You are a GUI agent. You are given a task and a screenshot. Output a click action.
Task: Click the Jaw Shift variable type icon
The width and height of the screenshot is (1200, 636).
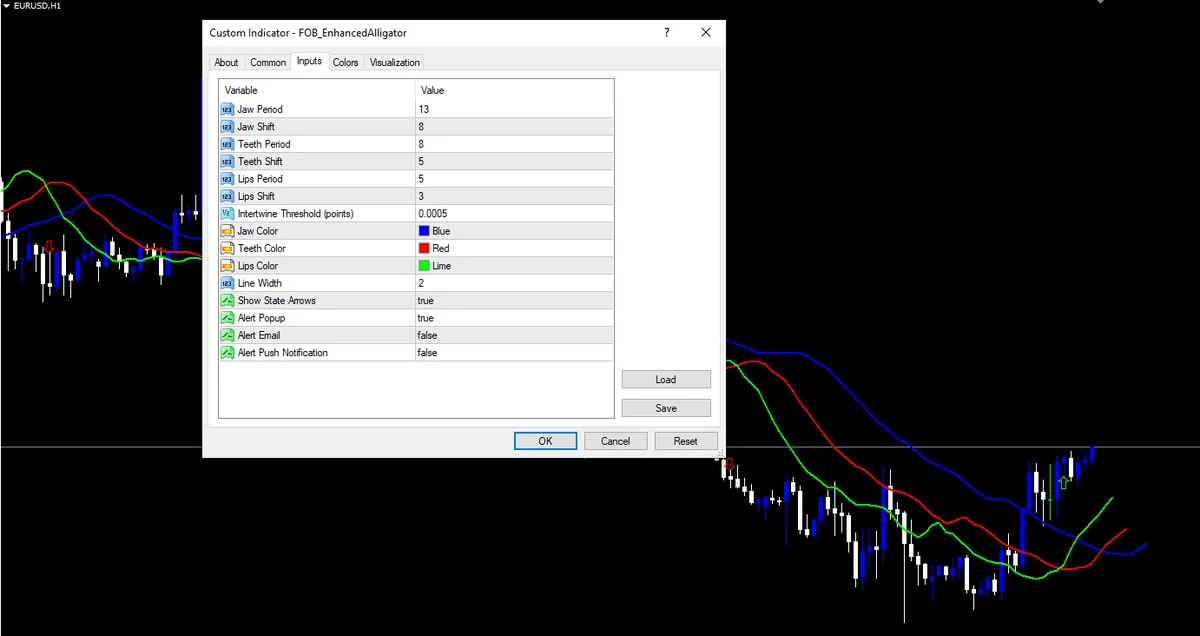[227, 127]
